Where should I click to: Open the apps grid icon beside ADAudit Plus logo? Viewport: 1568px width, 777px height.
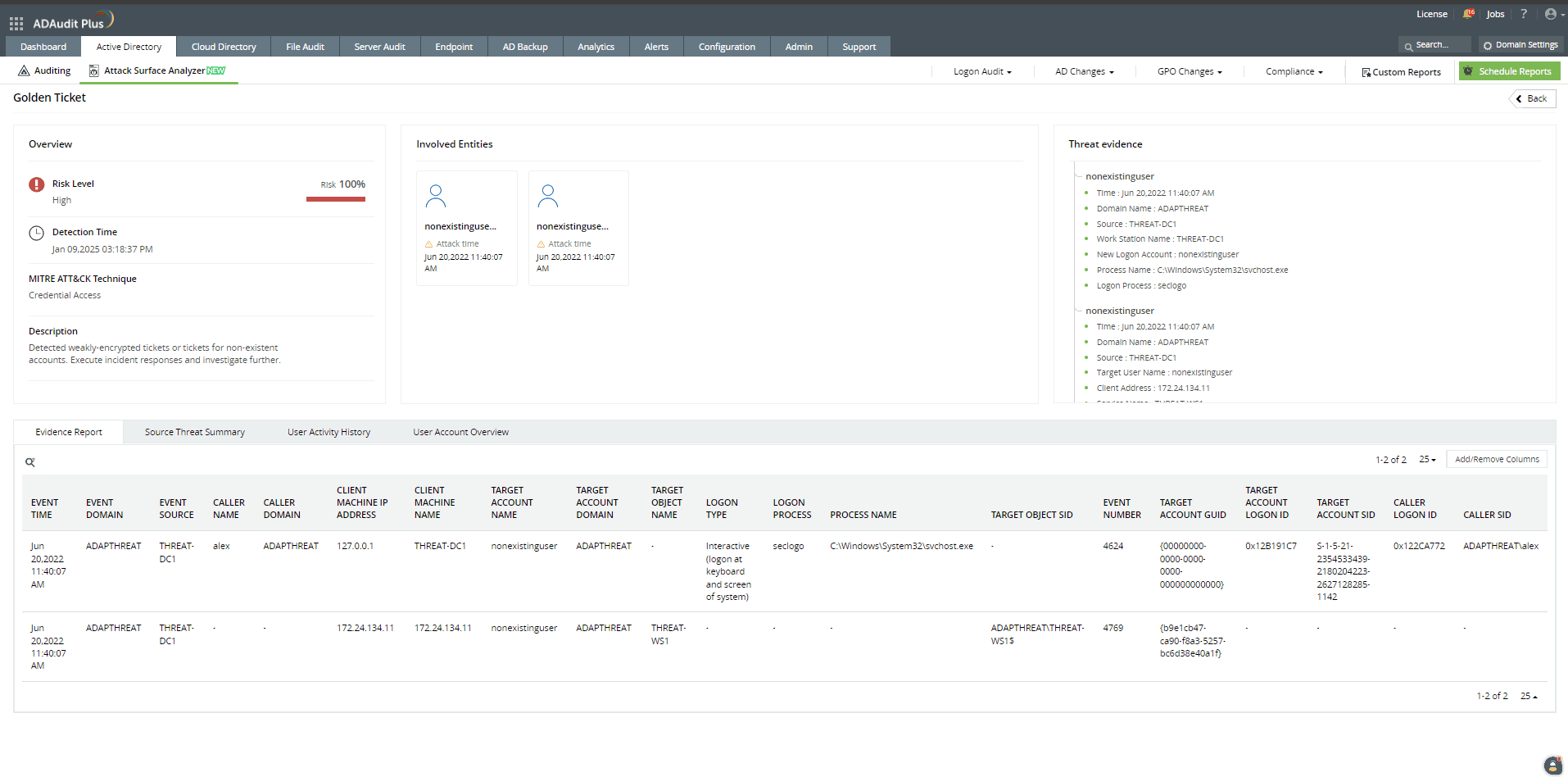pyautogui.click(x=16, y=22)
